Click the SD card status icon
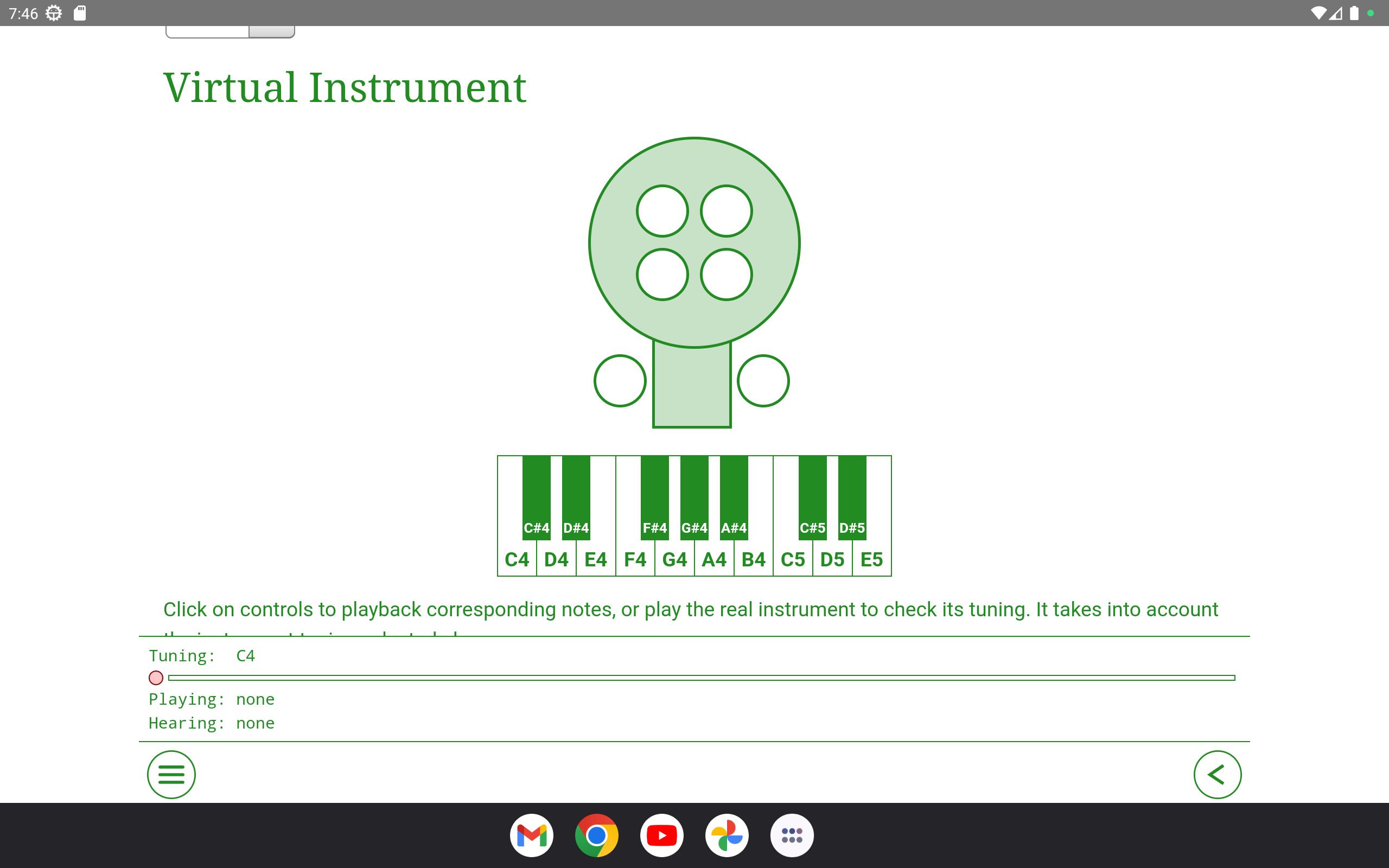The height and width of the screenshot is (868, 1389). 80,12
